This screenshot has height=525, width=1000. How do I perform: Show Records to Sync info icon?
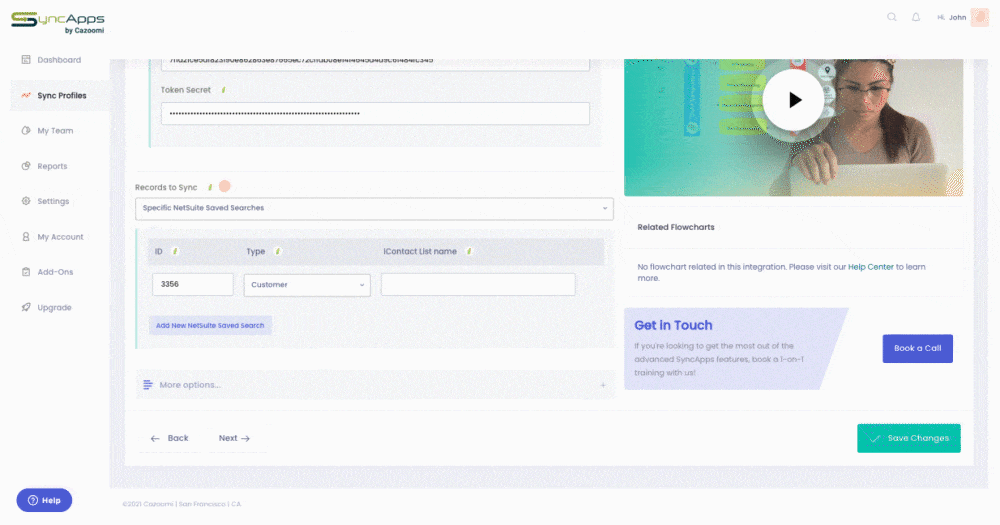click(x=210, y=188)
